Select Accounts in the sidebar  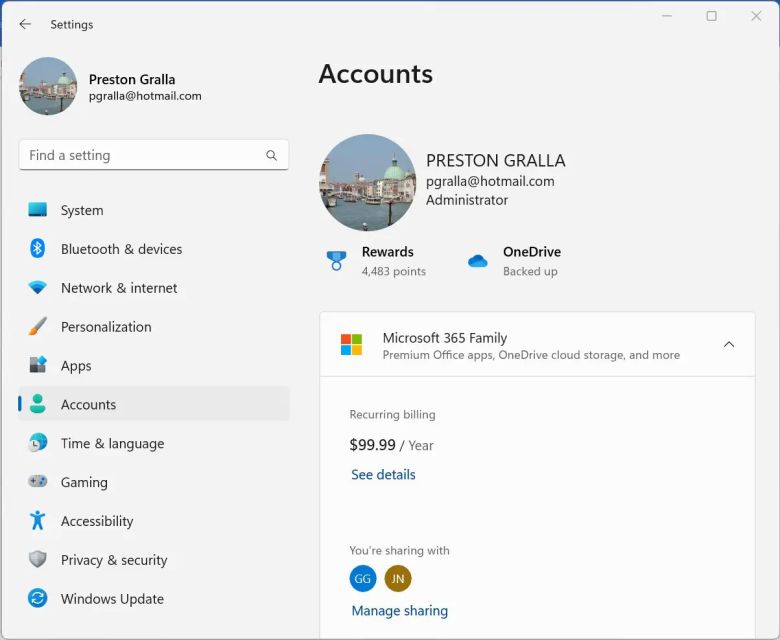88,404
